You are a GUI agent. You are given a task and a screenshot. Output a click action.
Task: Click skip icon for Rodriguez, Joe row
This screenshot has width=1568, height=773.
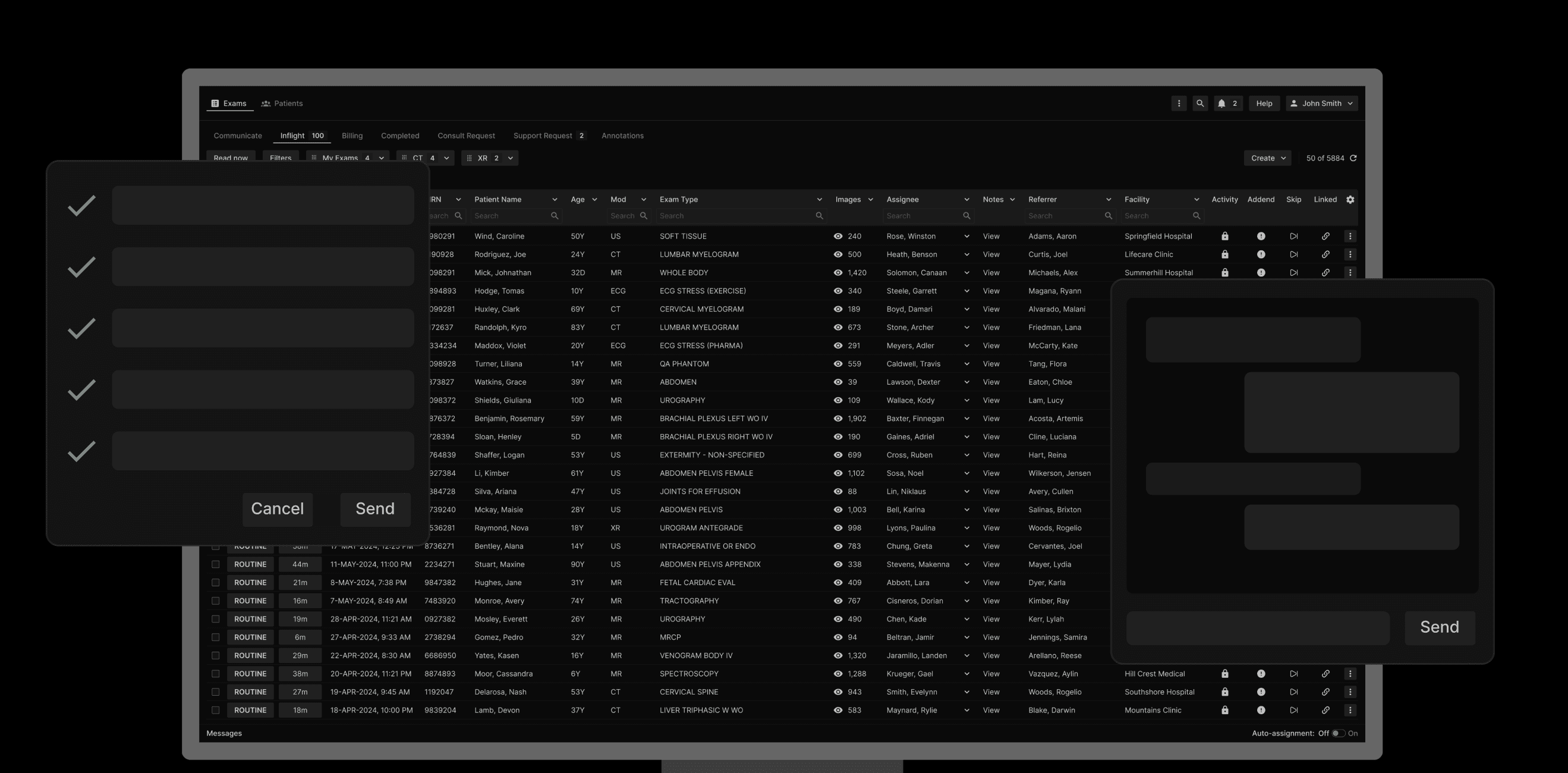[x=1293, y=254]
